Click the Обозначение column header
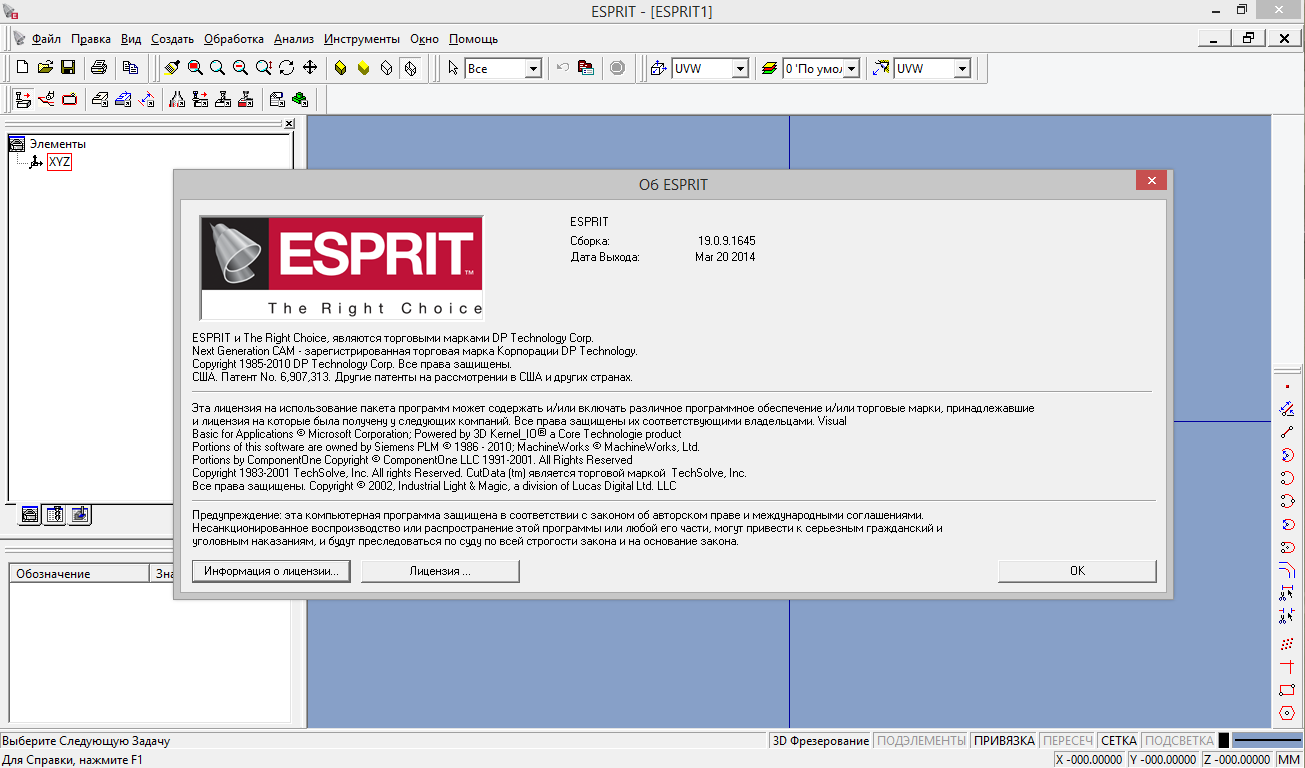The height and width of the screenshot is (768, 1305). tap(78, 573)
